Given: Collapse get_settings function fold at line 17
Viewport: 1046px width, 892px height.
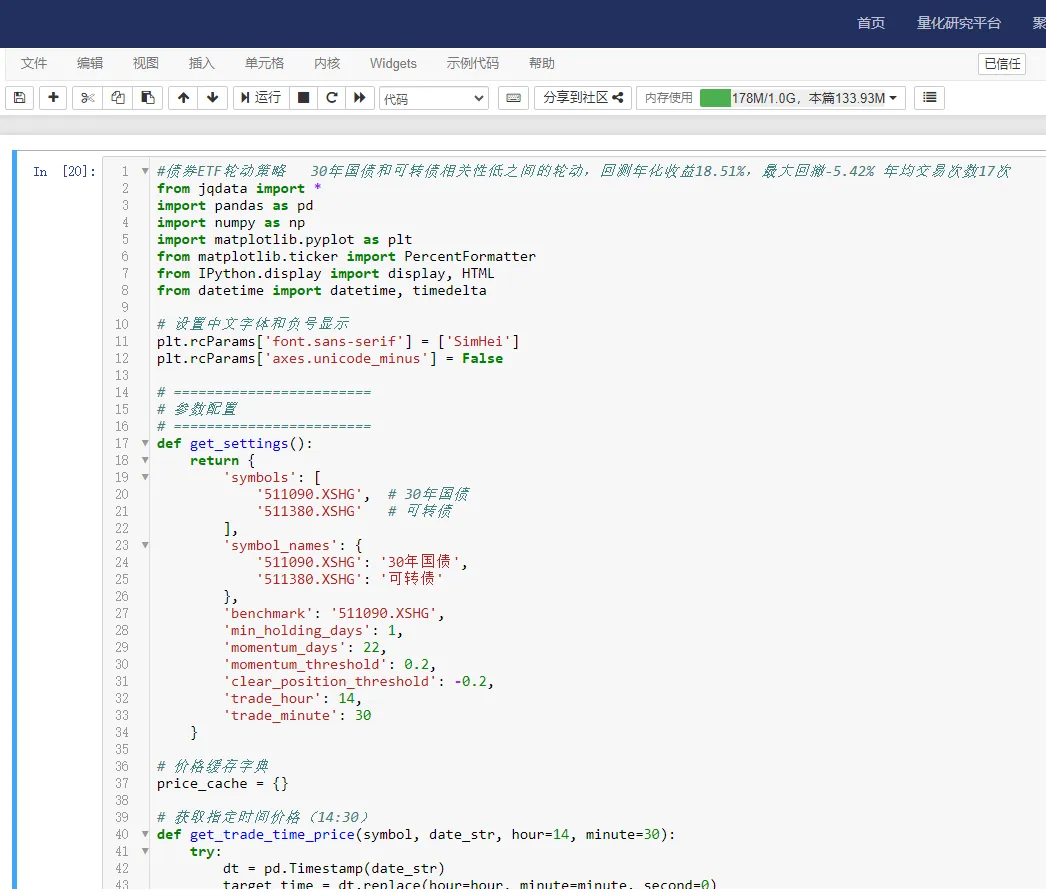Looking at the screenshot, I should [145, 443].
